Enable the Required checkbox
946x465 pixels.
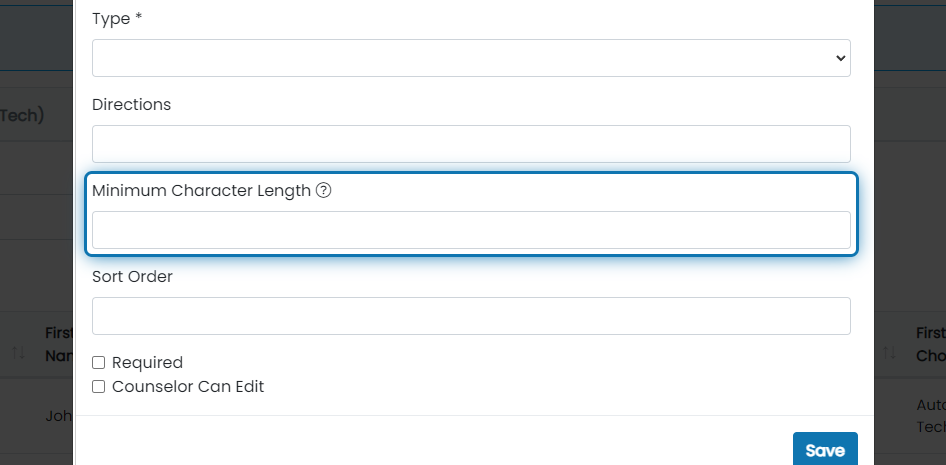coord(98,362)
